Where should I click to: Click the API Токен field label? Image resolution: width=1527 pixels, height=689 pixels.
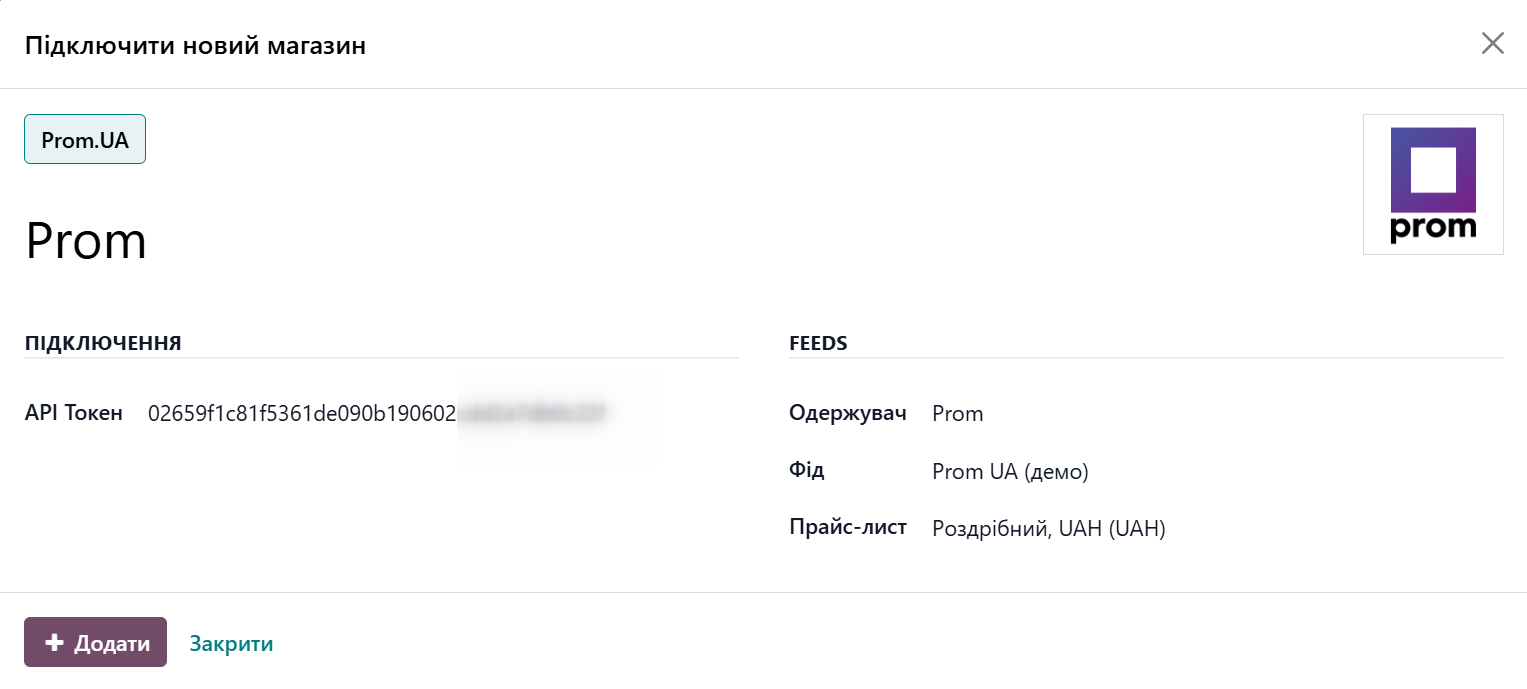tap(71, 411)
